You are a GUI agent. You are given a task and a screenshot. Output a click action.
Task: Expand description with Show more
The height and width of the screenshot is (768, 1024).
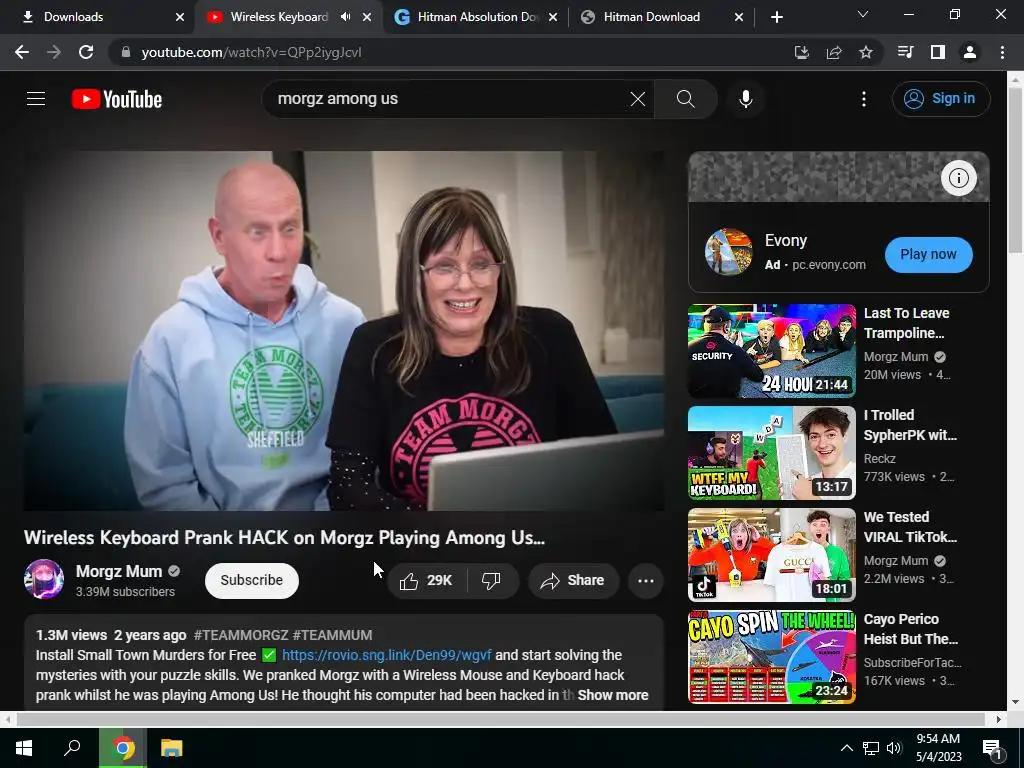click(x=613, y=695)
